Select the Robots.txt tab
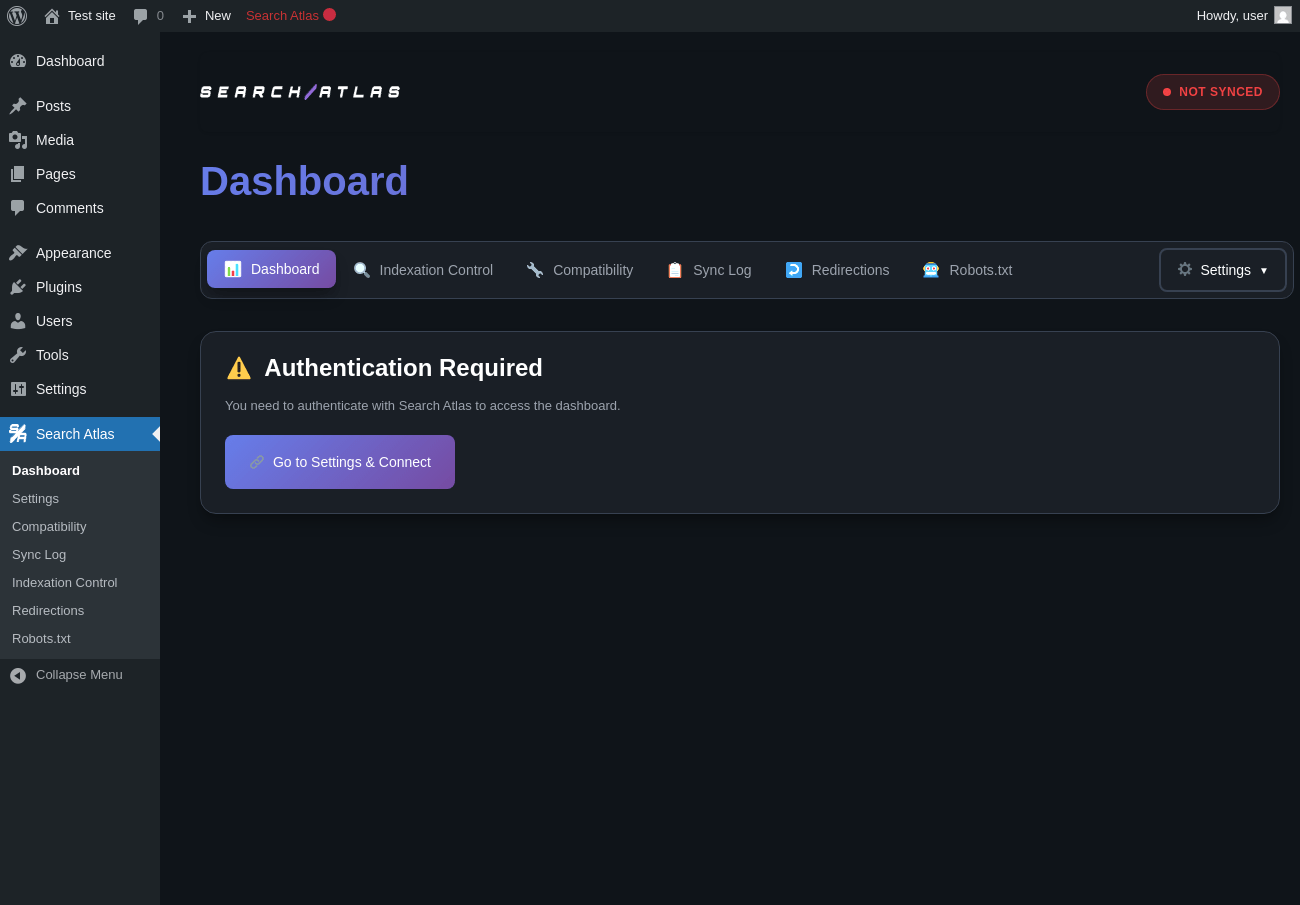This screenshot has width=1300, height=905. [x=967, y=270]
